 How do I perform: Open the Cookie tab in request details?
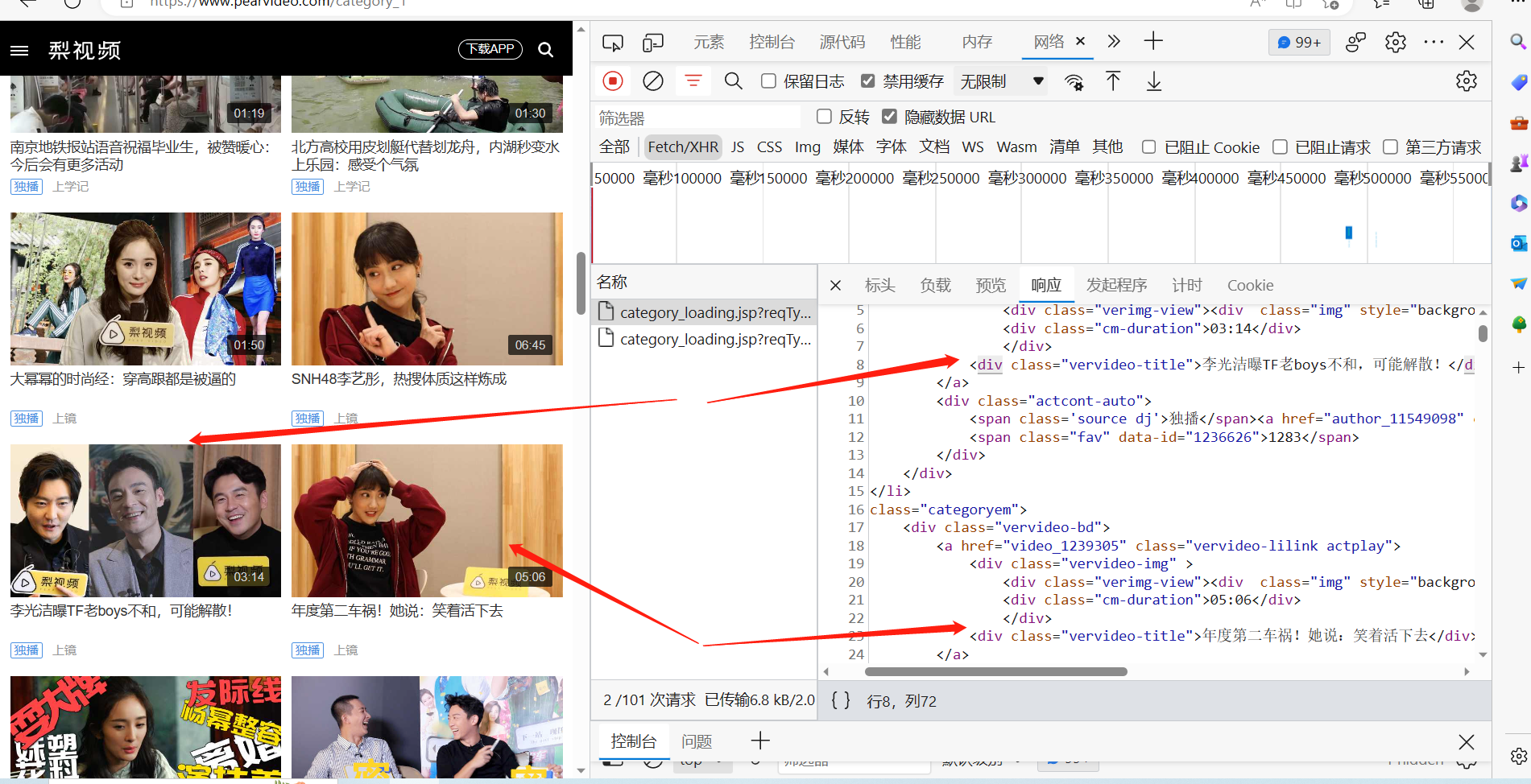[1250, 285]
